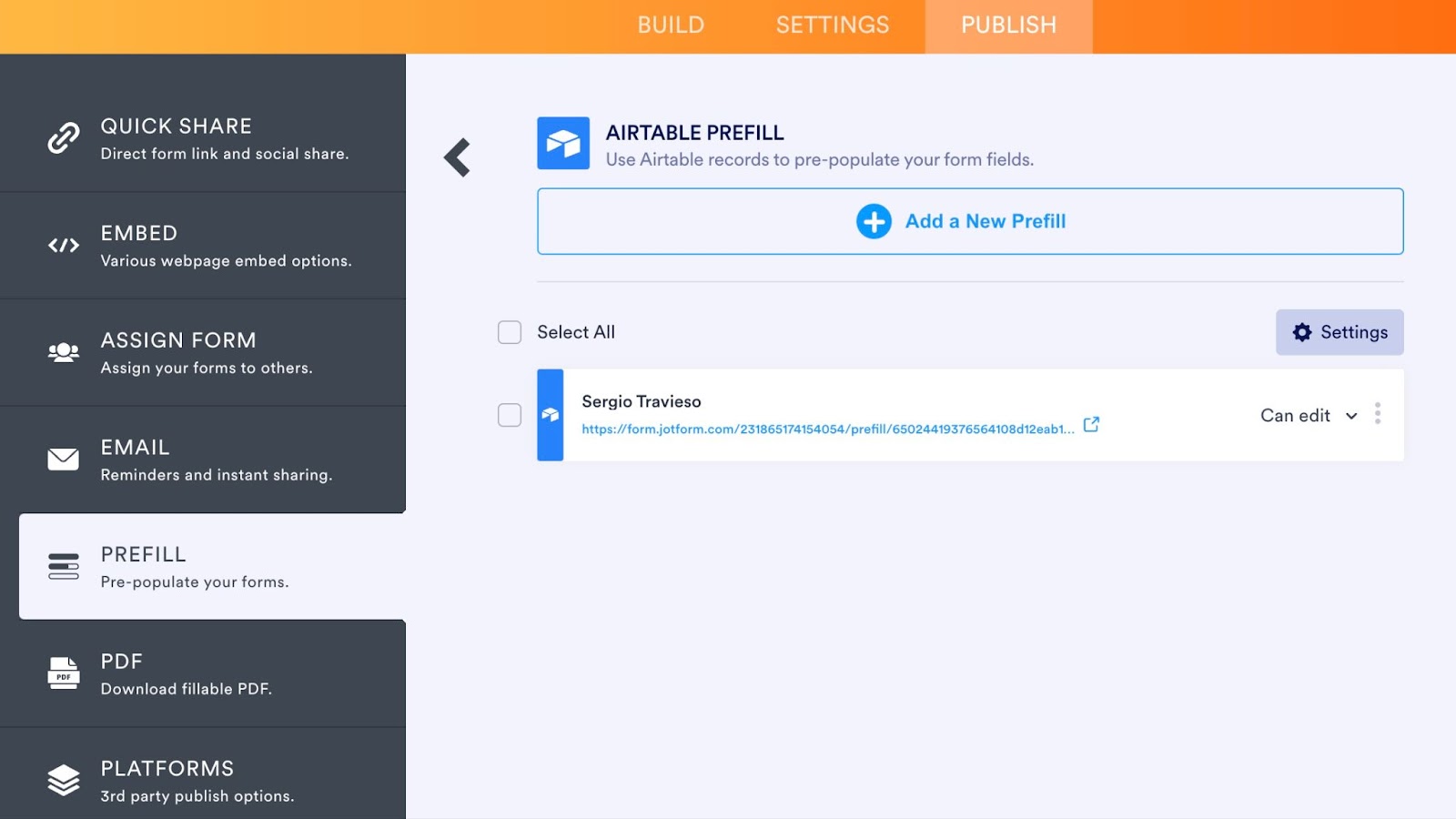This screenshot has width=1456, height=819.
Task: Click '3rd party publish options.' text
Action: (x=197, y=796)
